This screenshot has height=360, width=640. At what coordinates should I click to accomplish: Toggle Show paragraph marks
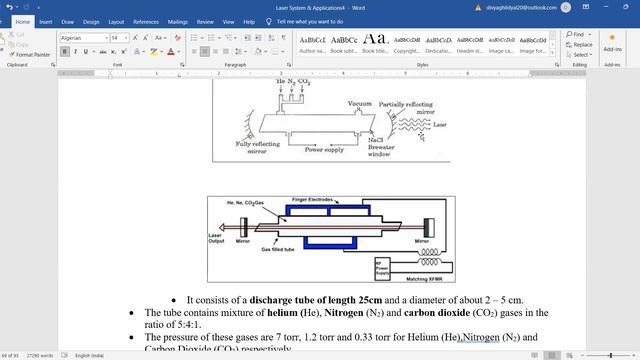(x=284, y=38)
